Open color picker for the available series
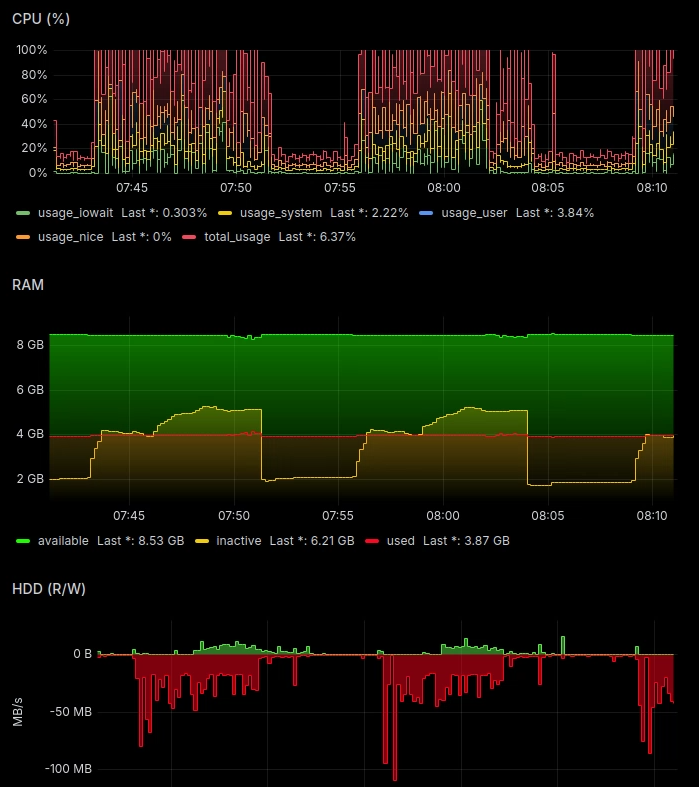The width and height of the screenshot is (699, 787). click(23, 541)
